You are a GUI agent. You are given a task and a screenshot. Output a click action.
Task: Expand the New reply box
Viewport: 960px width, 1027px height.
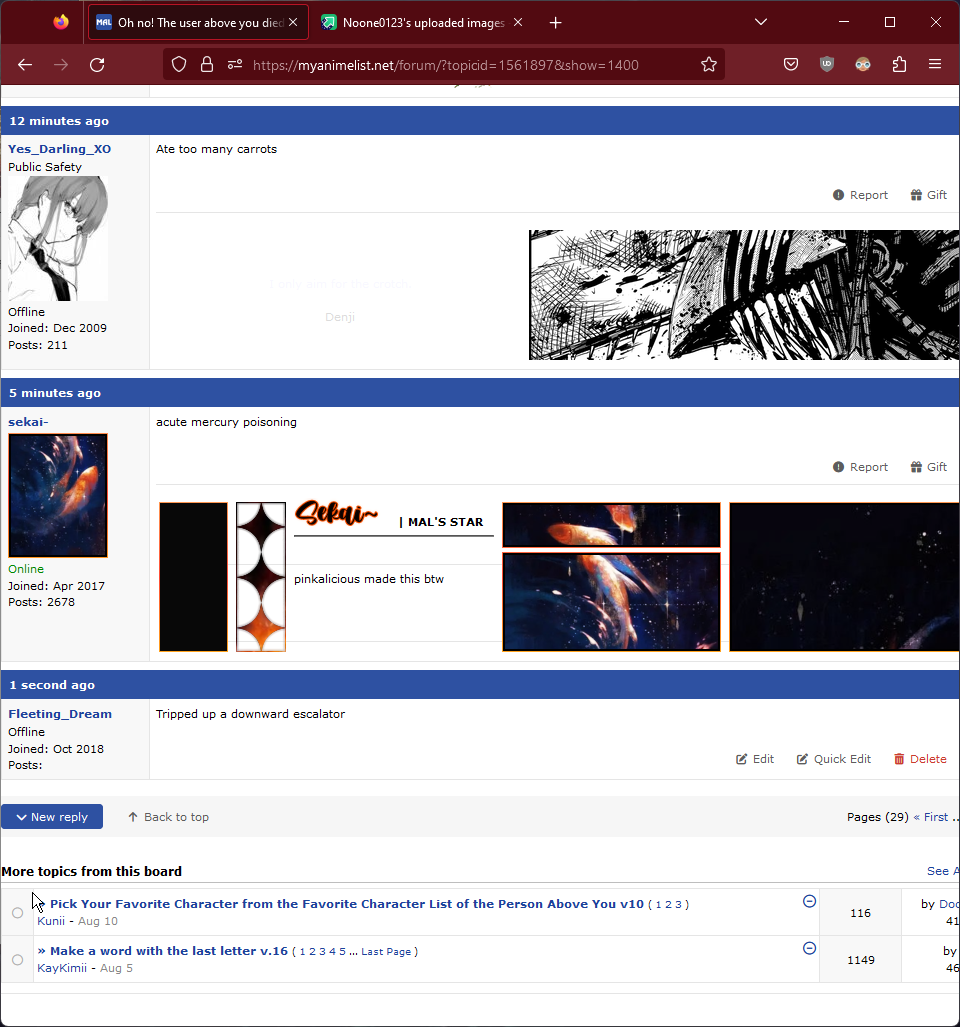(52, 817)
